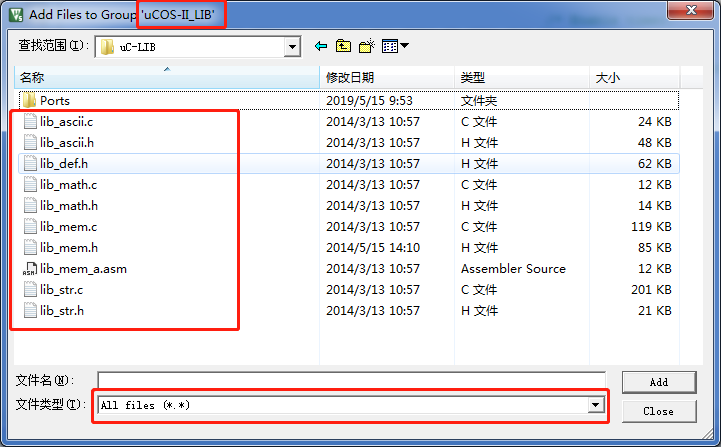The image size is (721, 447).
Task: Select file lib_math.c
Action: [69, 185]
